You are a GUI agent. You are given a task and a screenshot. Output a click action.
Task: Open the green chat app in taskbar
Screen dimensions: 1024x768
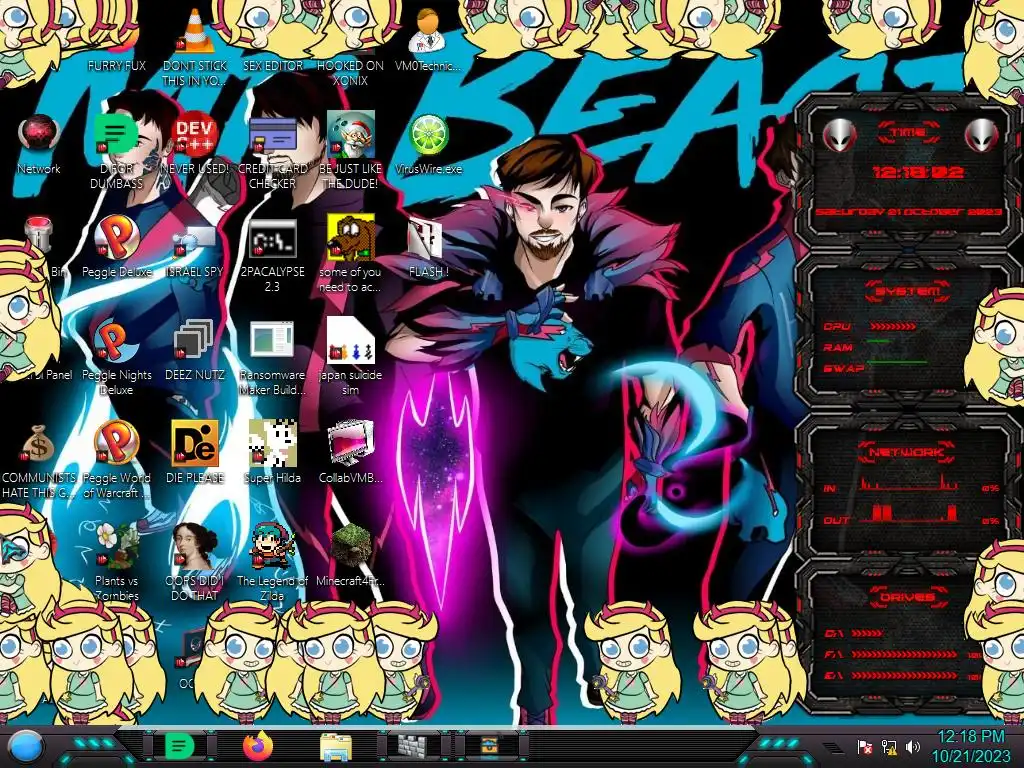[179, 746]
